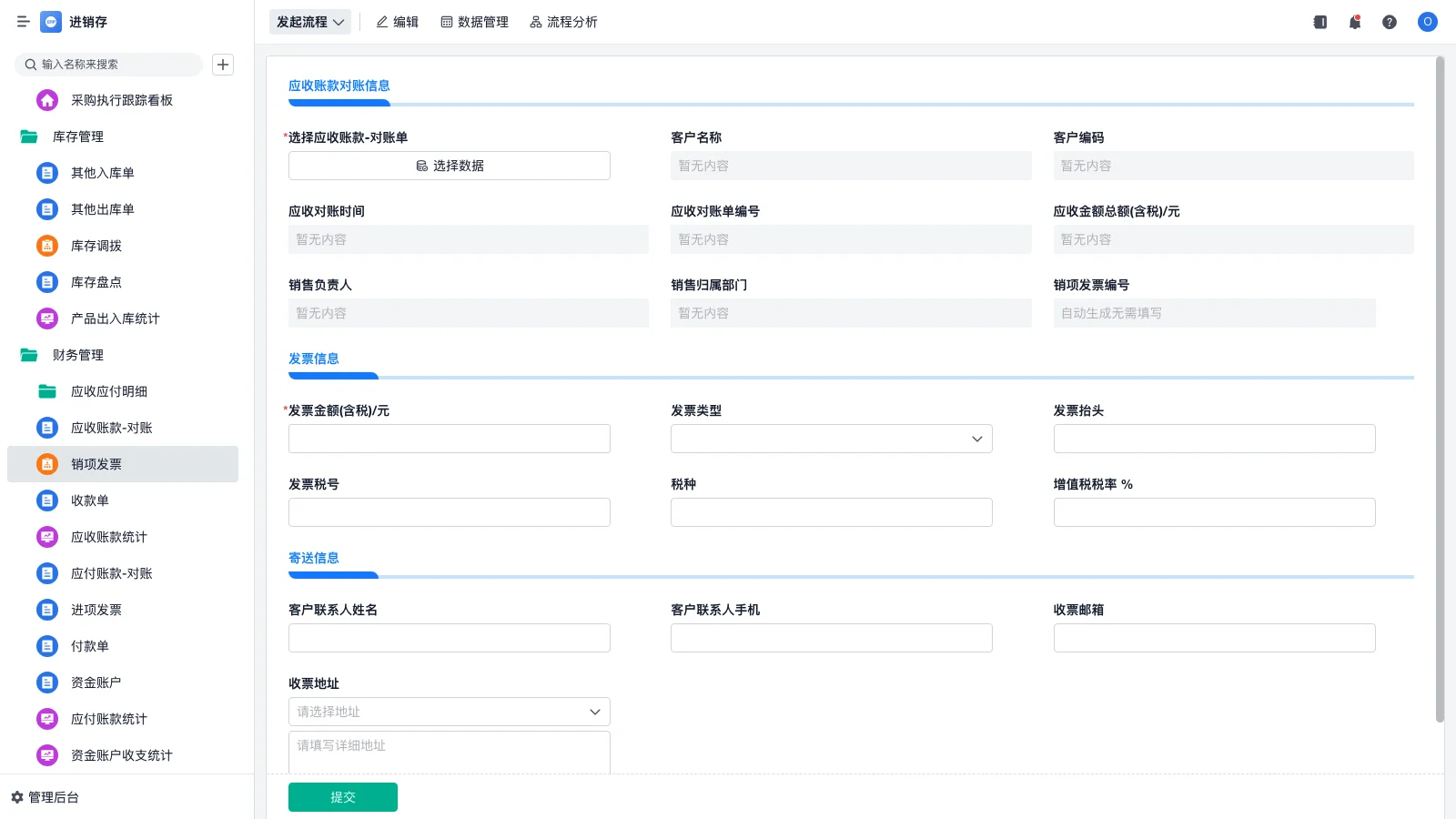Click the 应付账款统计 report icon
This screenshot has width=1456, height=819.
pyautogui.click(x=47, y=719)
